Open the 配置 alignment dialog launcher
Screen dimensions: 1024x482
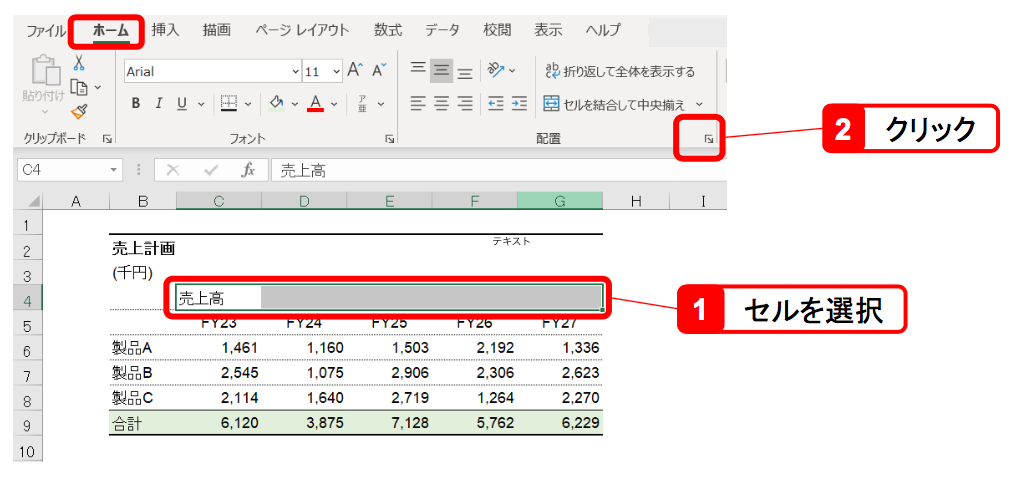(x=708, y=140)
